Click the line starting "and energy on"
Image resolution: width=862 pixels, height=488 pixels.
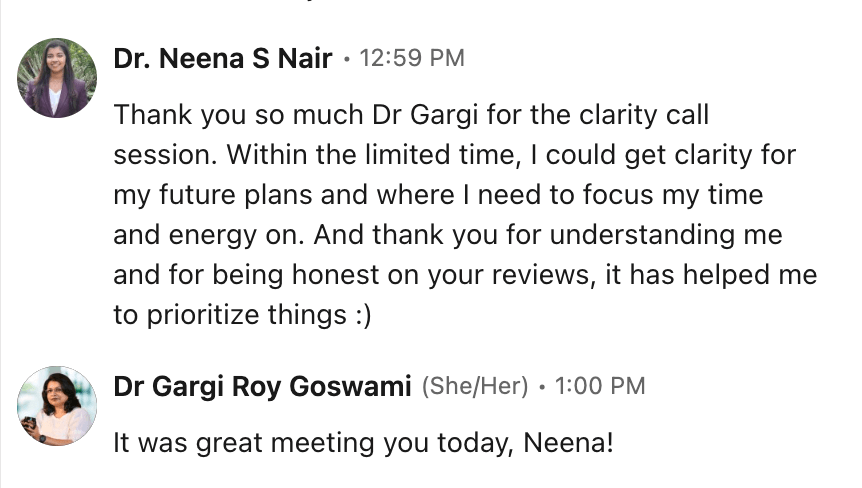tap(448, 235)
